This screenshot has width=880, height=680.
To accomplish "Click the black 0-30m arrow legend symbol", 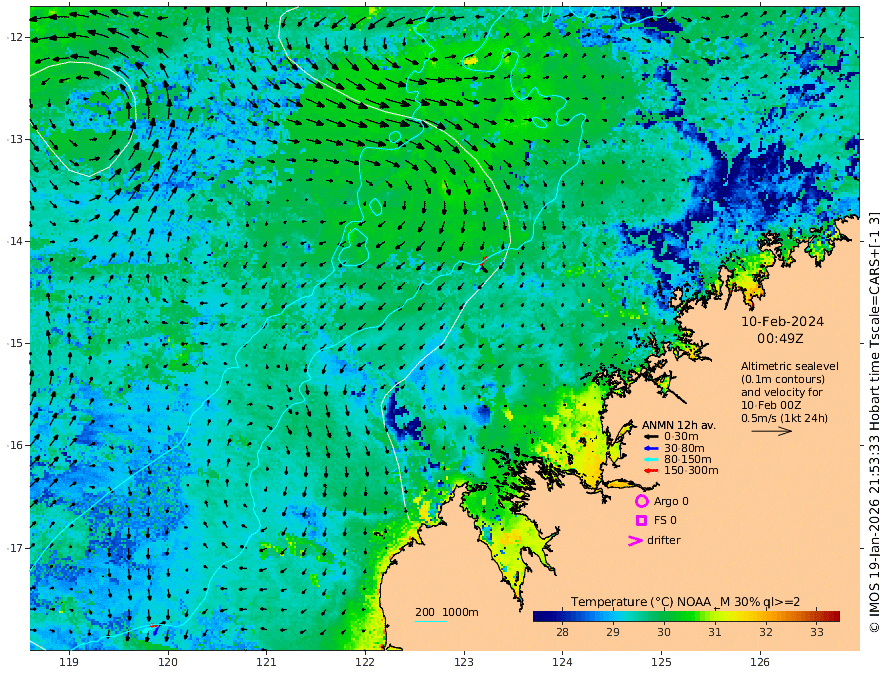I will pyautogui.click(x=650, y=437).
